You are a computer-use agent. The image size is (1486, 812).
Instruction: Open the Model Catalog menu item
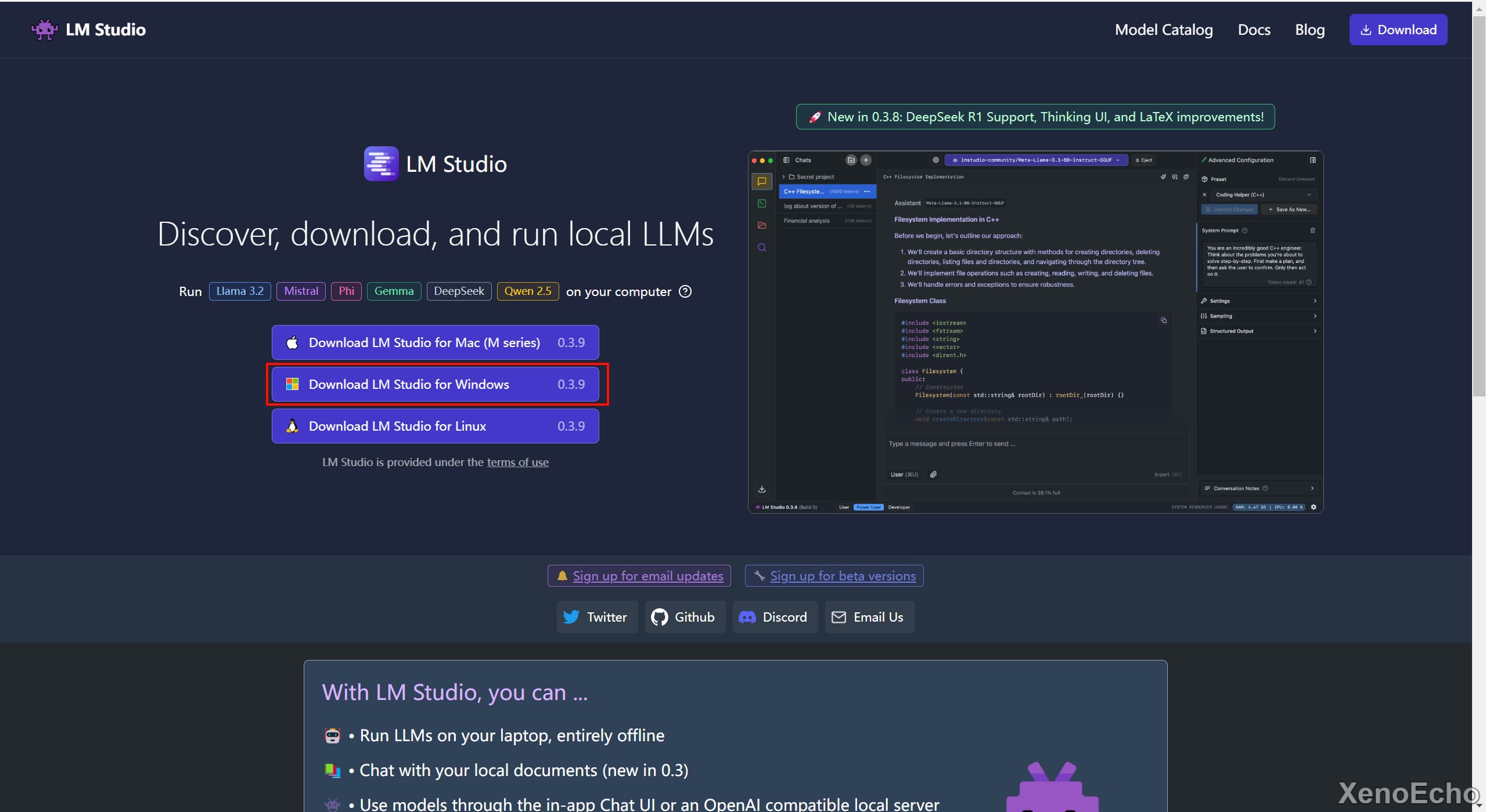tap(1163, 30)
